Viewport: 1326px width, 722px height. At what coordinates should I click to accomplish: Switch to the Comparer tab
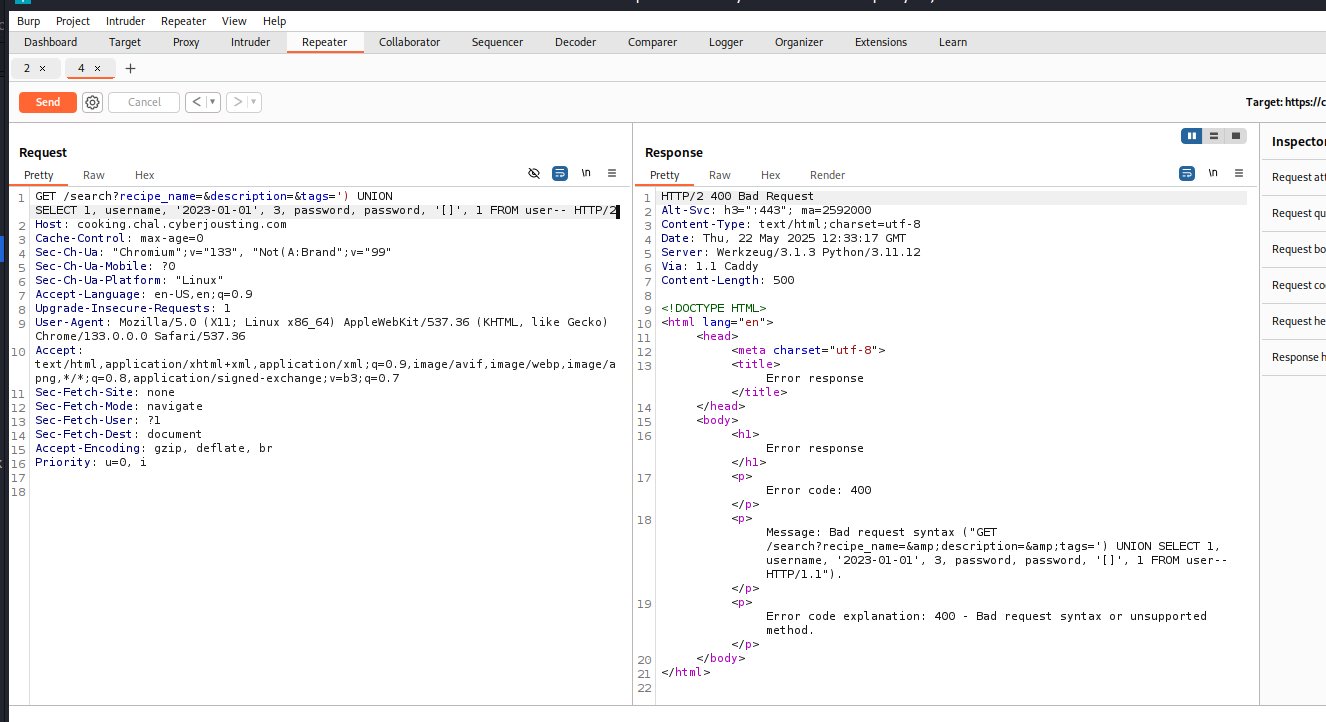(x=652, y=42)
